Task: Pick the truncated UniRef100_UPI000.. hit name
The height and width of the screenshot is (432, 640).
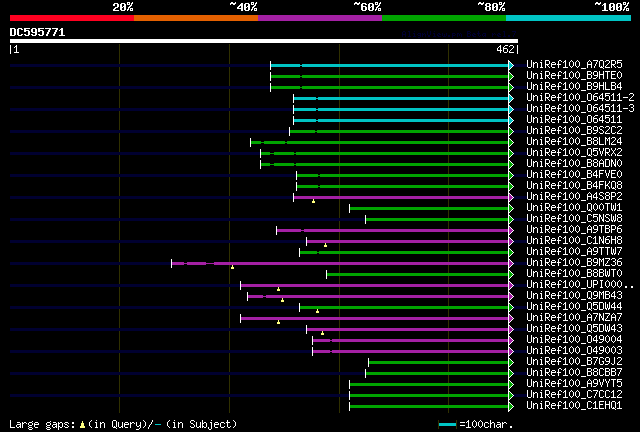Action: [x=580, y=285]
